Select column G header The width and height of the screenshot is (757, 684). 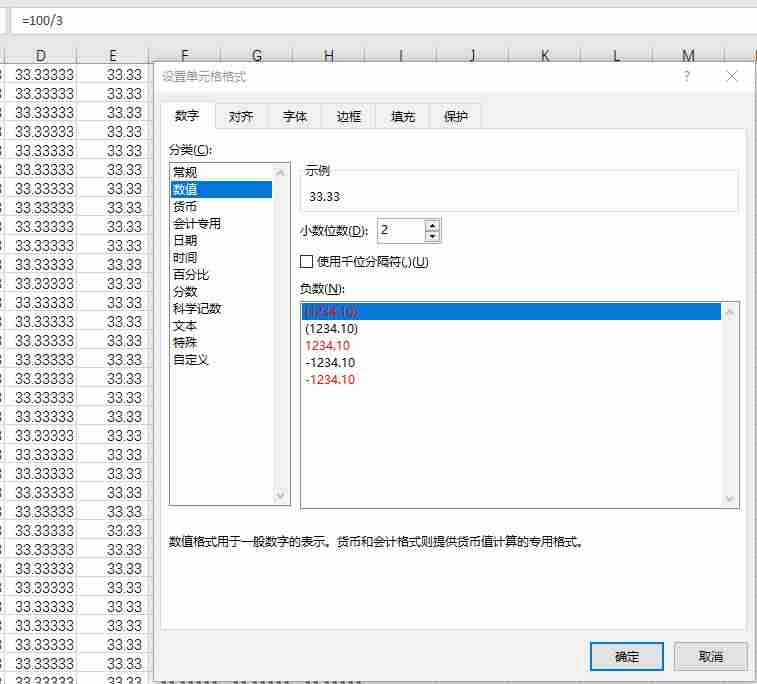257,56
